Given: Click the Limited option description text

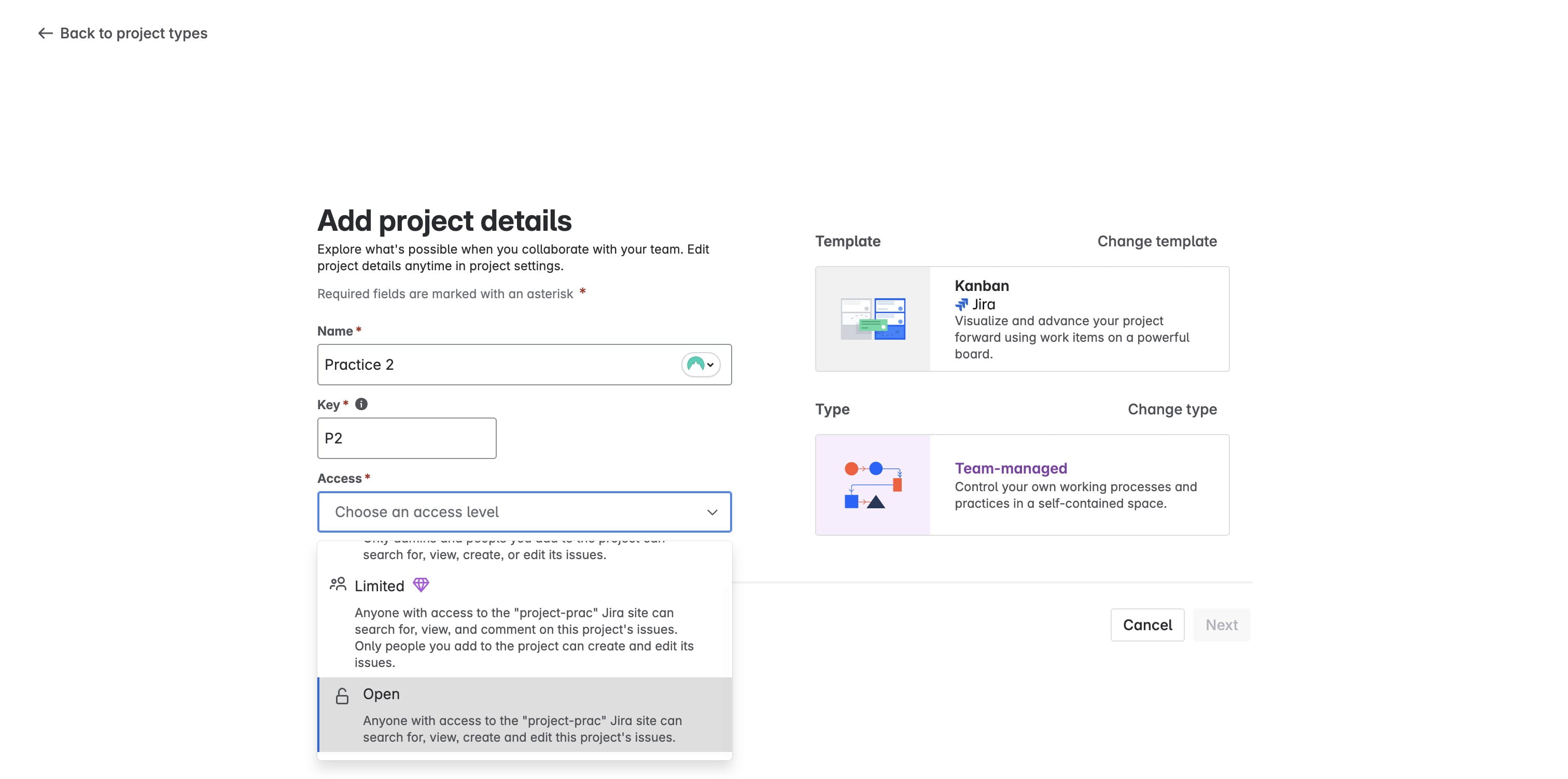Looking at the screenshot, I should point(524,637).
